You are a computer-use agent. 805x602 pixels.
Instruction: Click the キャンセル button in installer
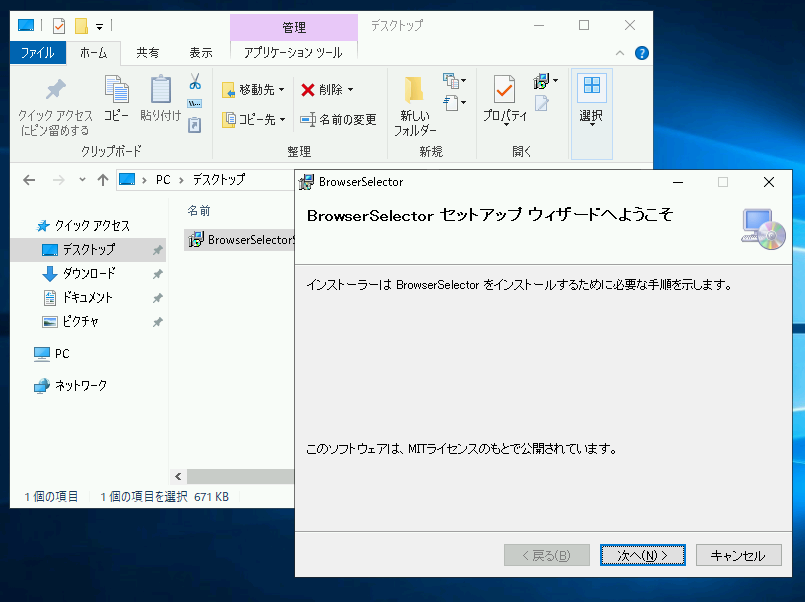(738, 555)
